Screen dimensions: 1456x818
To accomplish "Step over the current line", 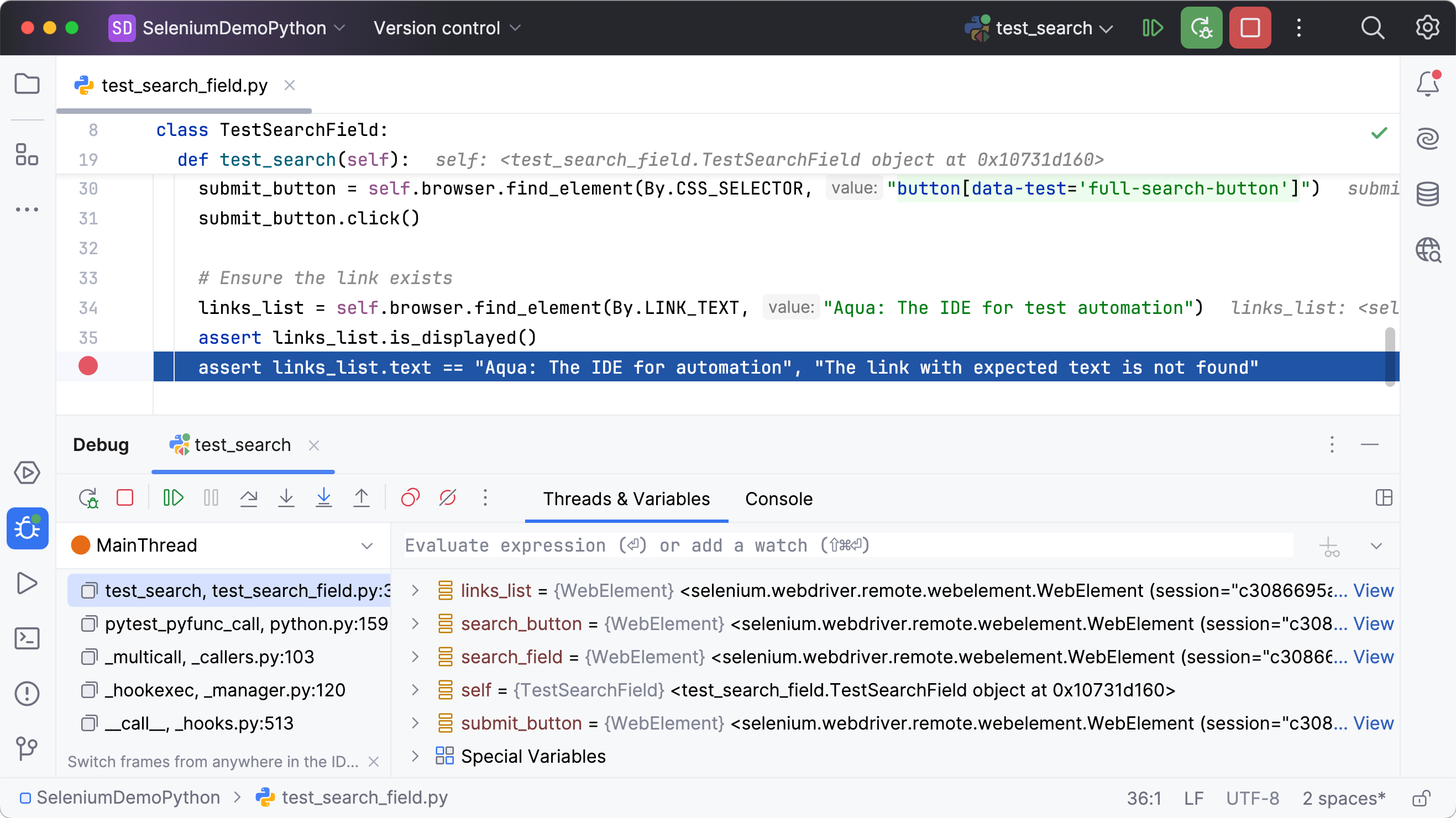I will point(249,497).
